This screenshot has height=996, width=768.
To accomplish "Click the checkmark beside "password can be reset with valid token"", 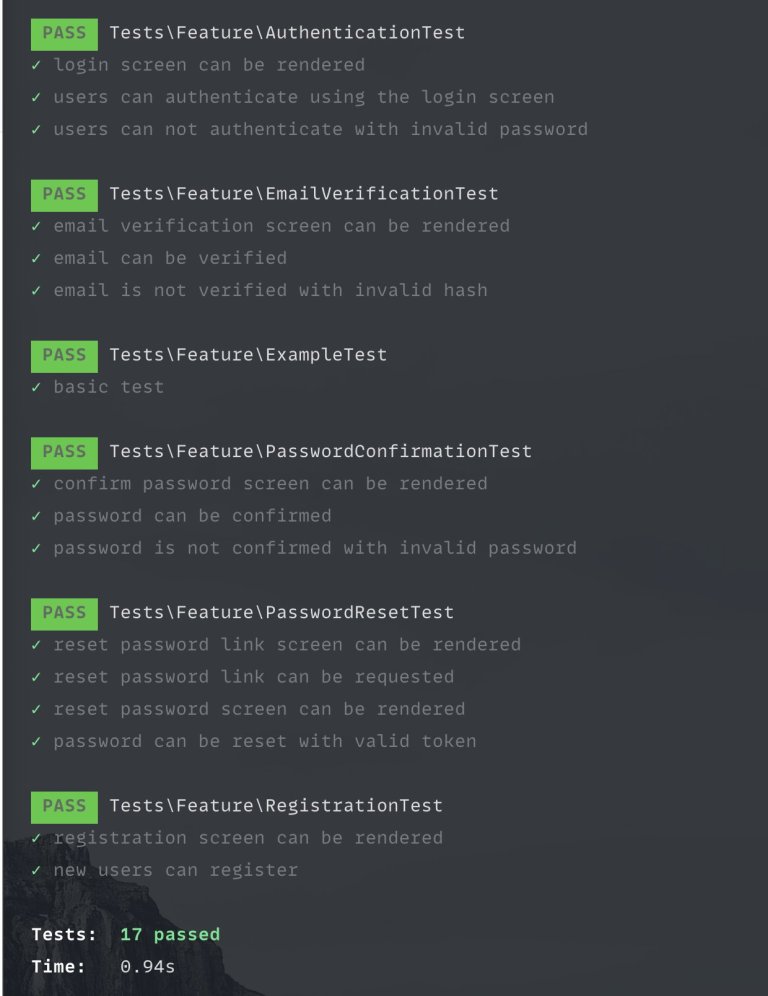I will [36, 742].
